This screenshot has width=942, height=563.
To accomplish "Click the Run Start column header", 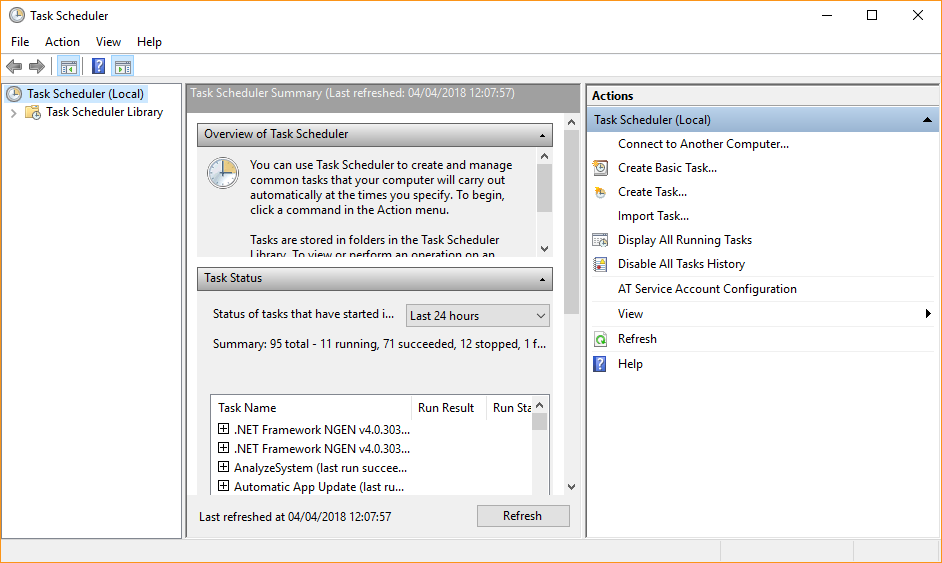I will pyautogui.click(x=509, y=407).
